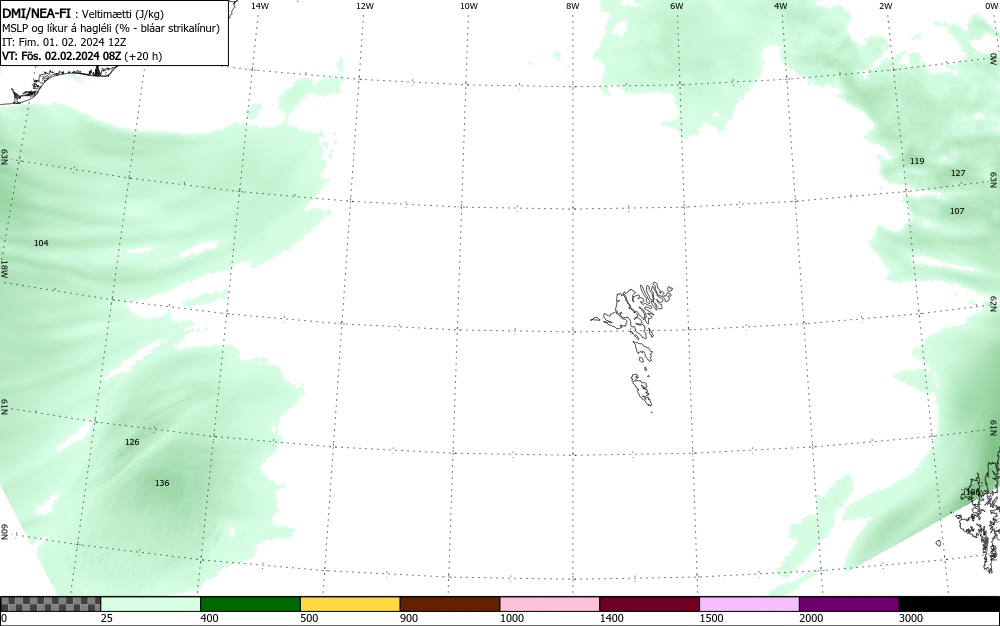Screen dimensions: 1000x626
Task: Click the 1400 legend scale value
Action: pyautogui.click(x=611, y=618)
